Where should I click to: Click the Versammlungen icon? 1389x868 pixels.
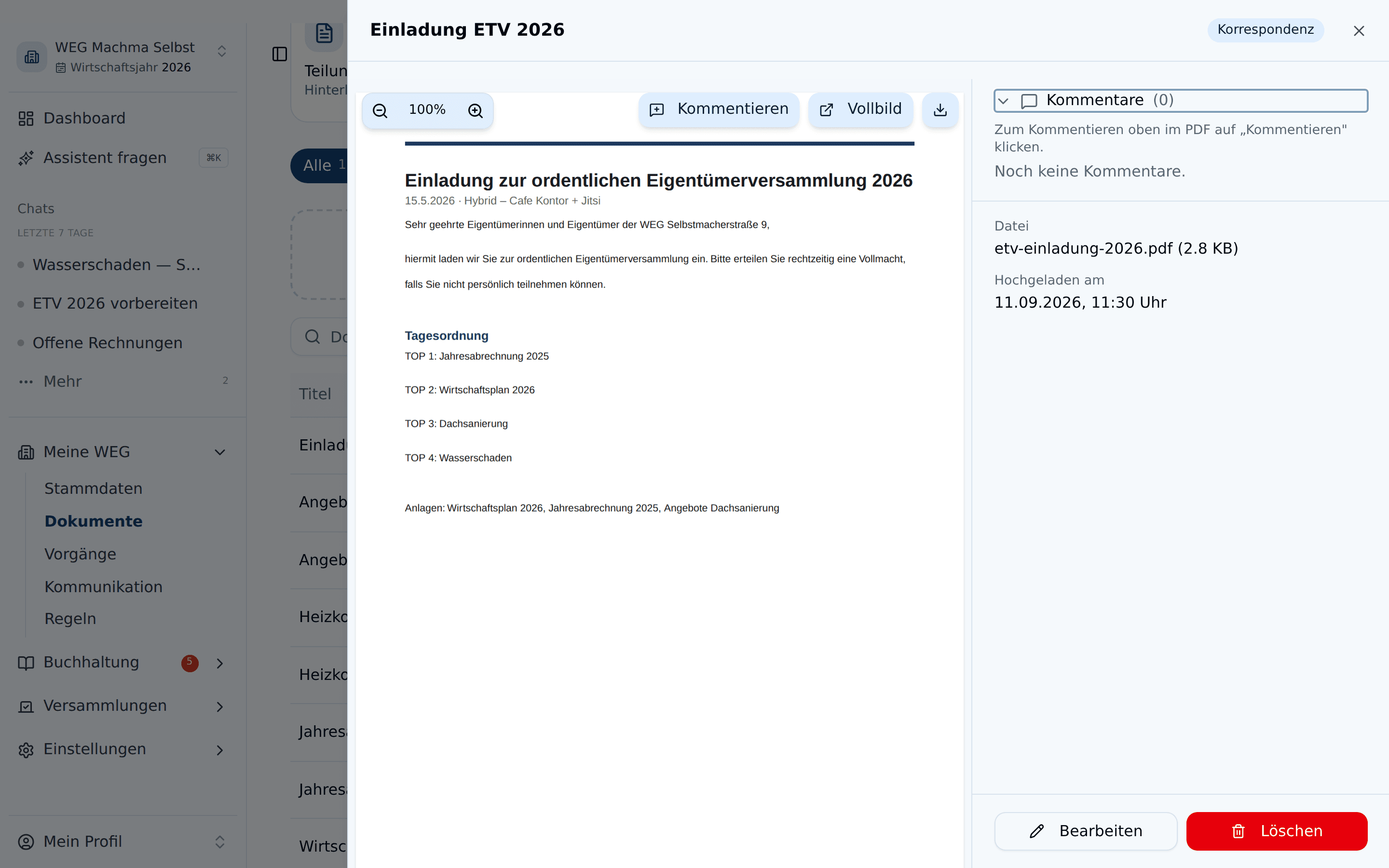pyautogui.click(x=26, y=706)
